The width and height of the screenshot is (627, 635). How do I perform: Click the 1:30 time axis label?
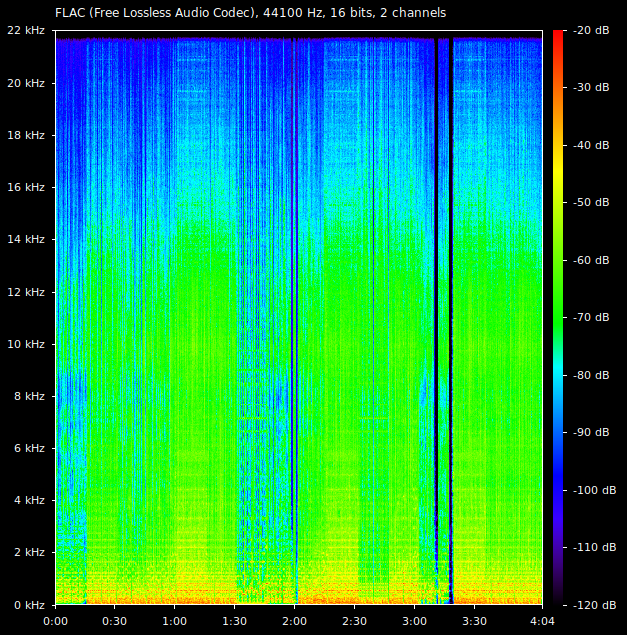[x=235, y=621]
